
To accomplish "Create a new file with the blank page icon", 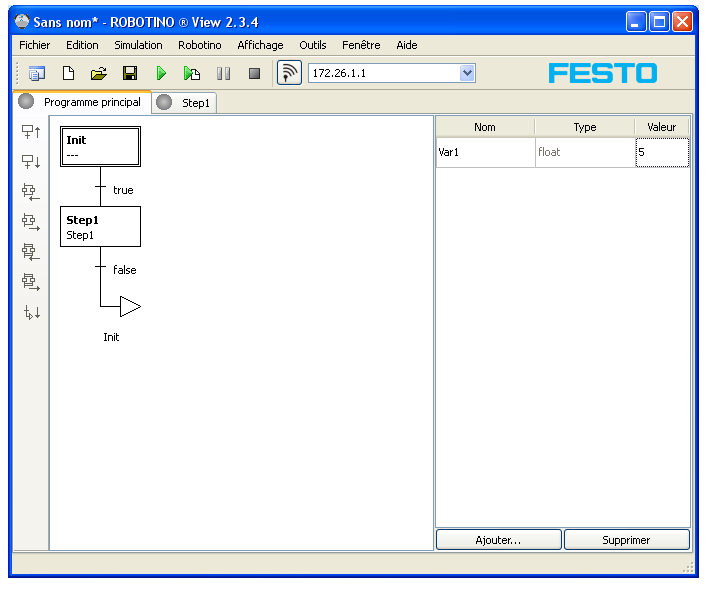I will [68, 73].
